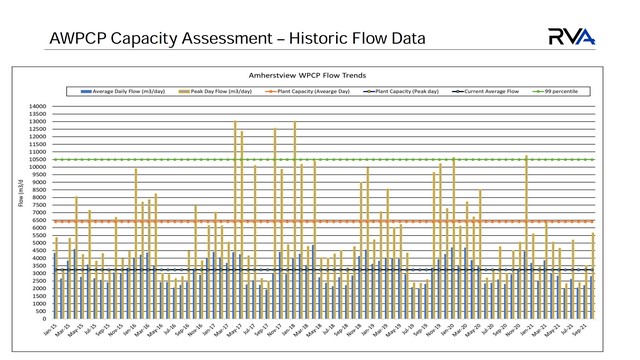Viewport: 640px width, 360px height.
Task: Click the peak bar near Nov-20 crossing the green line
Action: coord(527,237)
